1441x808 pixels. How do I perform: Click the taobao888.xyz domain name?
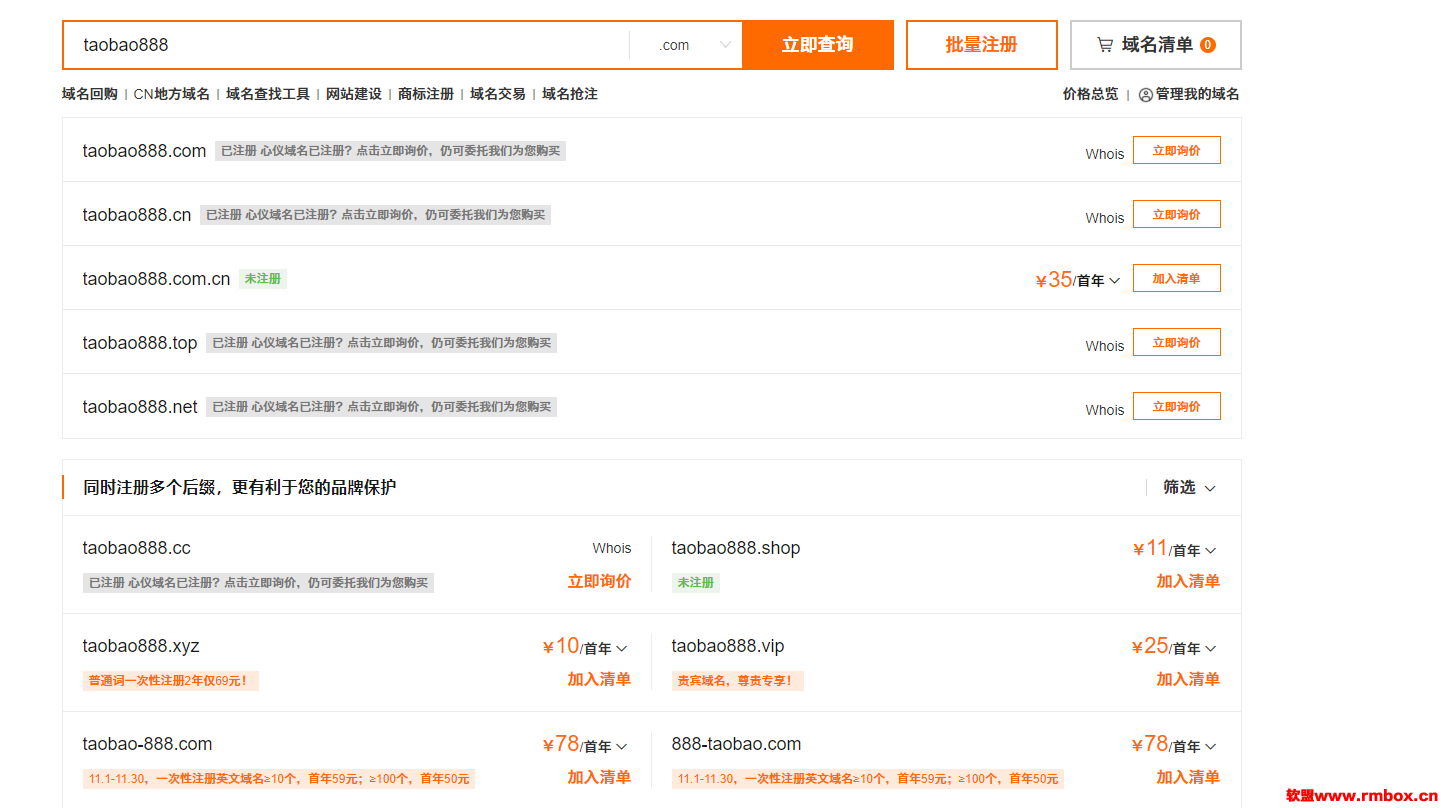coord(141,646)
